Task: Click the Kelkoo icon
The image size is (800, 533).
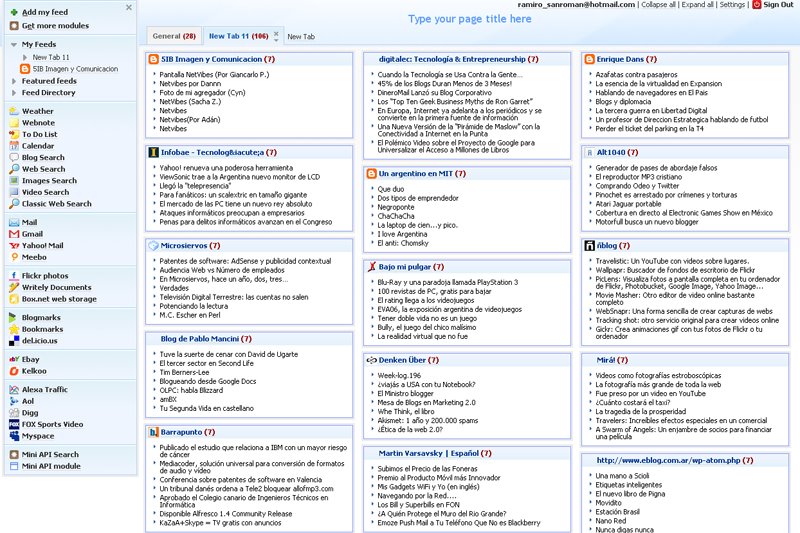Action: point(14,371)
